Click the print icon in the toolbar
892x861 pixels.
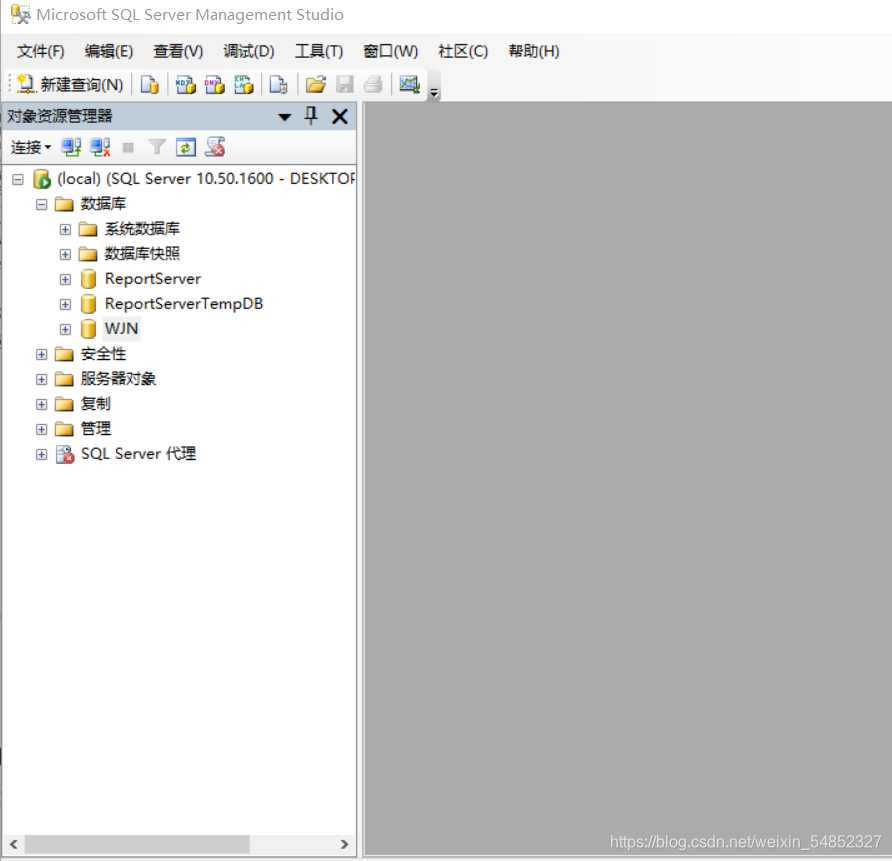pyautogui.click(x=373, y=85)
